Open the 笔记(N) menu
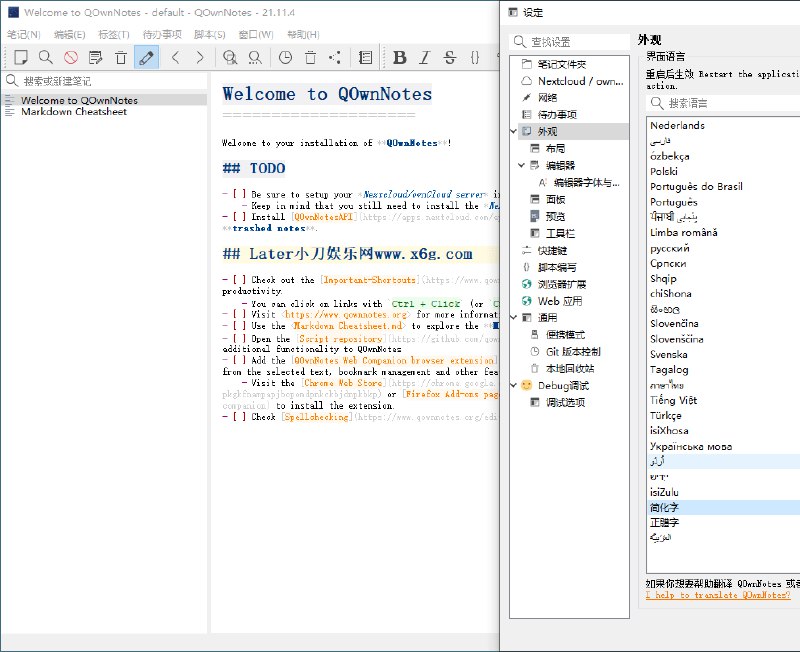 tap(18, 31)
